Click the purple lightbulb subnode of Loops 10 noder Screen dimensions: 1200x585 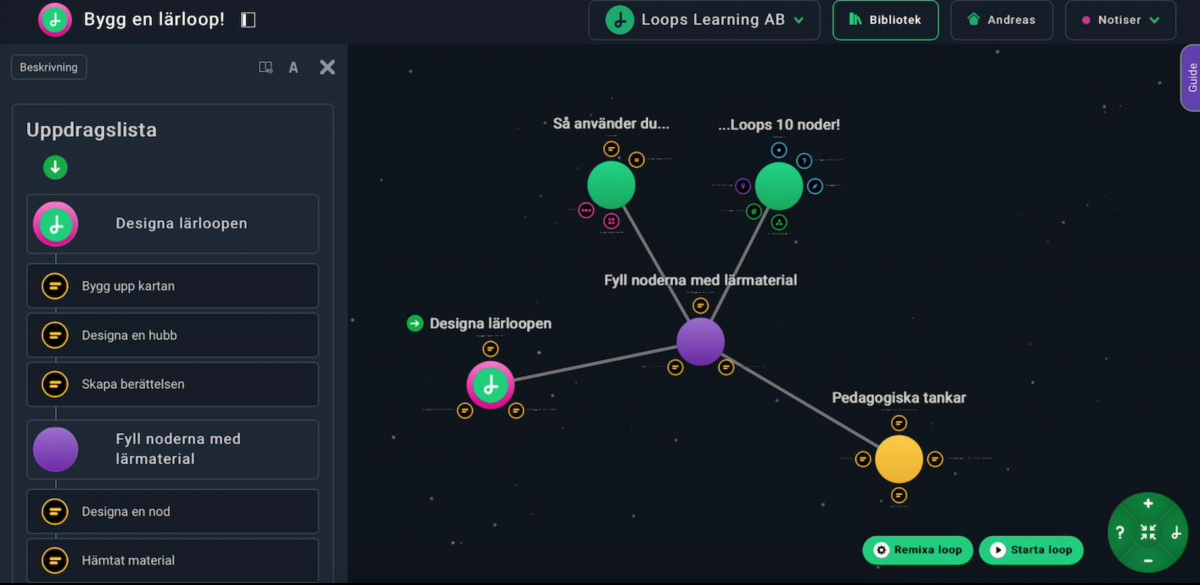743,186
